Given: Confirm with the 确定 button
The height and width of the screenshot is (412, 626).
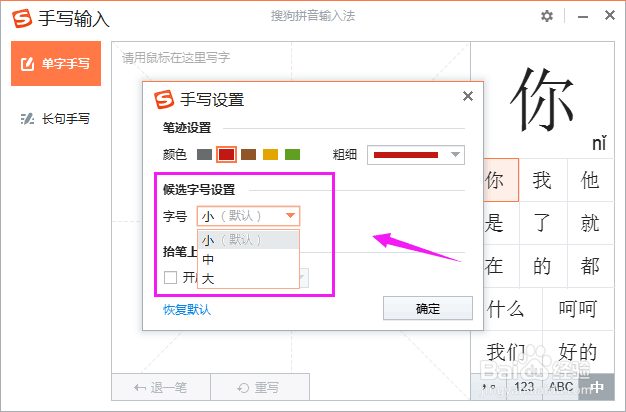Looking at the screenshot, I should click(428, 308).
